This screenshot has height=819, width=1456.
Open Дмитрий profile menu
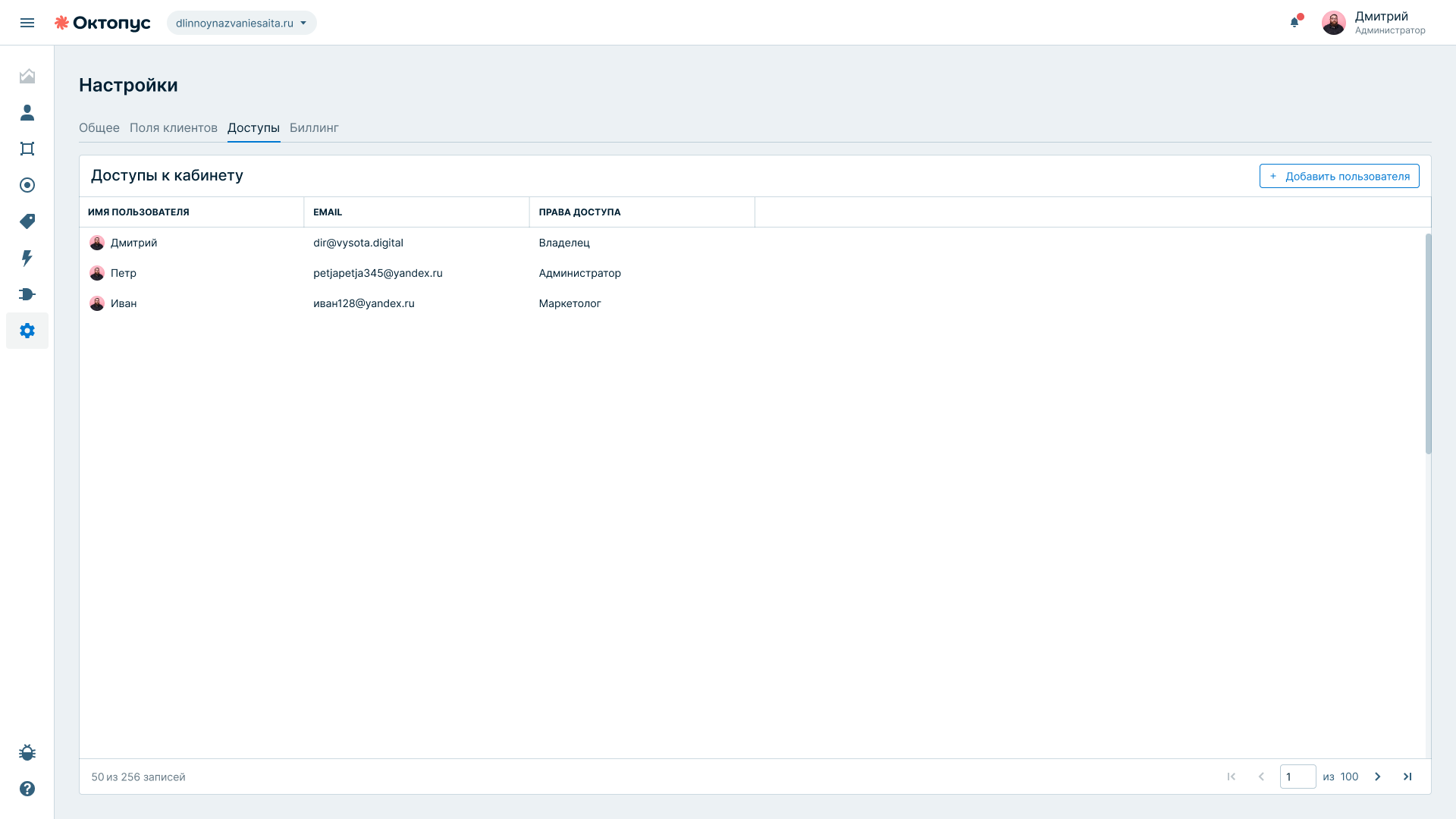click(x=1373, y=23)
